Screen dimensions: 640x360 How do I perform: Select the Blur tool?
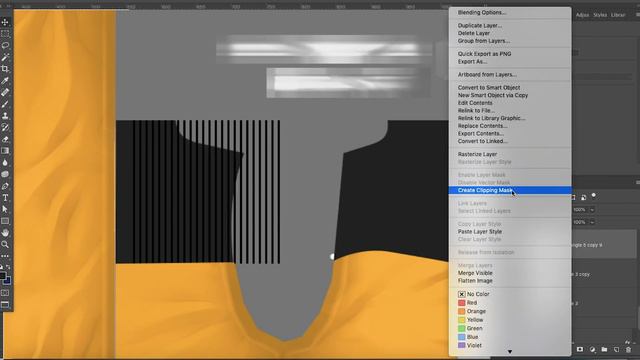click(x=5, y=162)
